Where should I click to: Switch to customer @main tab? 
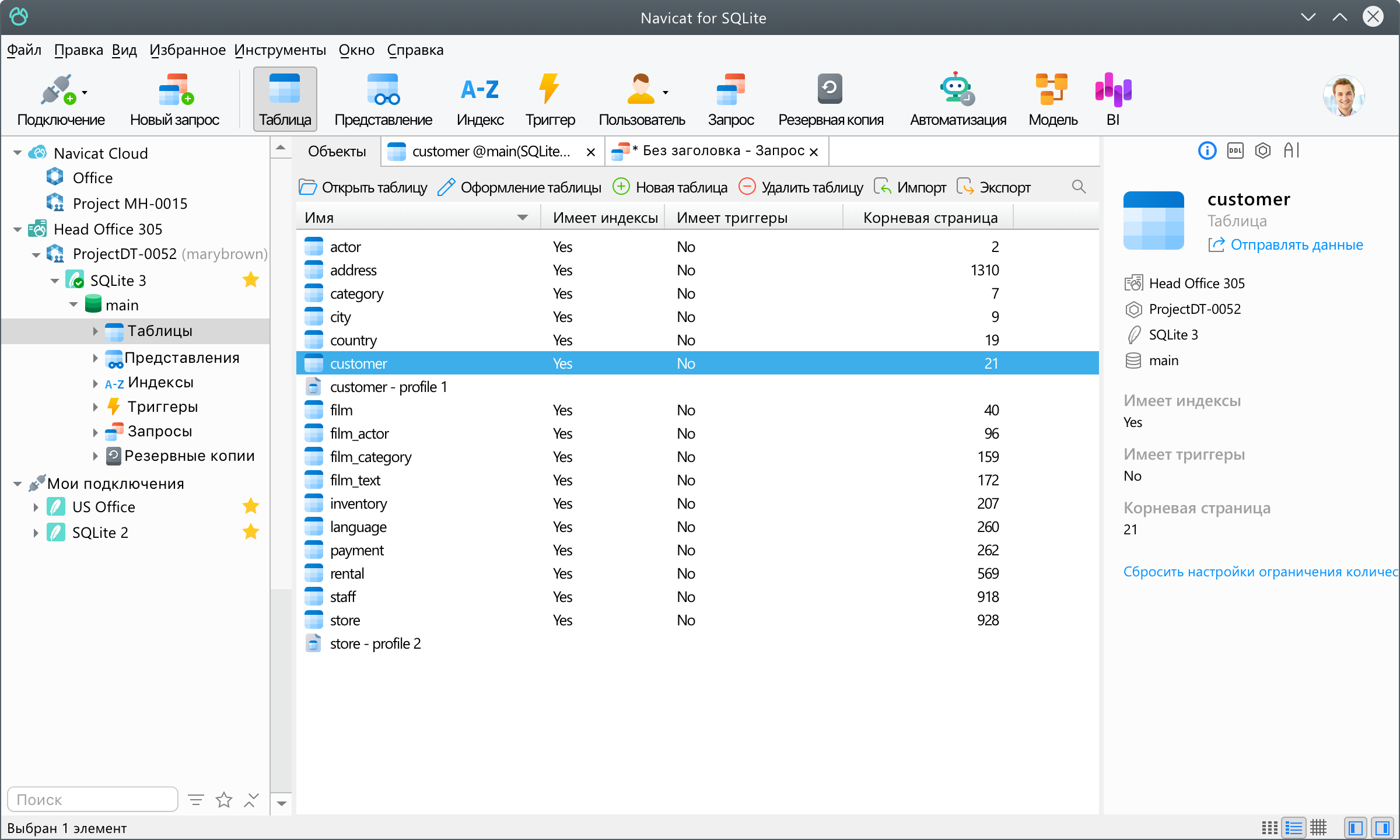[x=491, y=152]
